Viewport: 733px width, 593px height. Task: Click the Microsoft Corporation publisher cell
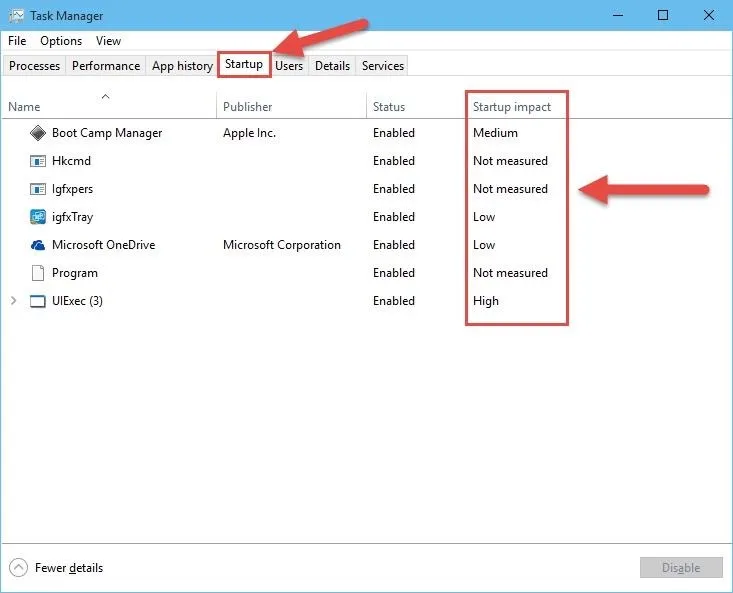click(282, 245)
